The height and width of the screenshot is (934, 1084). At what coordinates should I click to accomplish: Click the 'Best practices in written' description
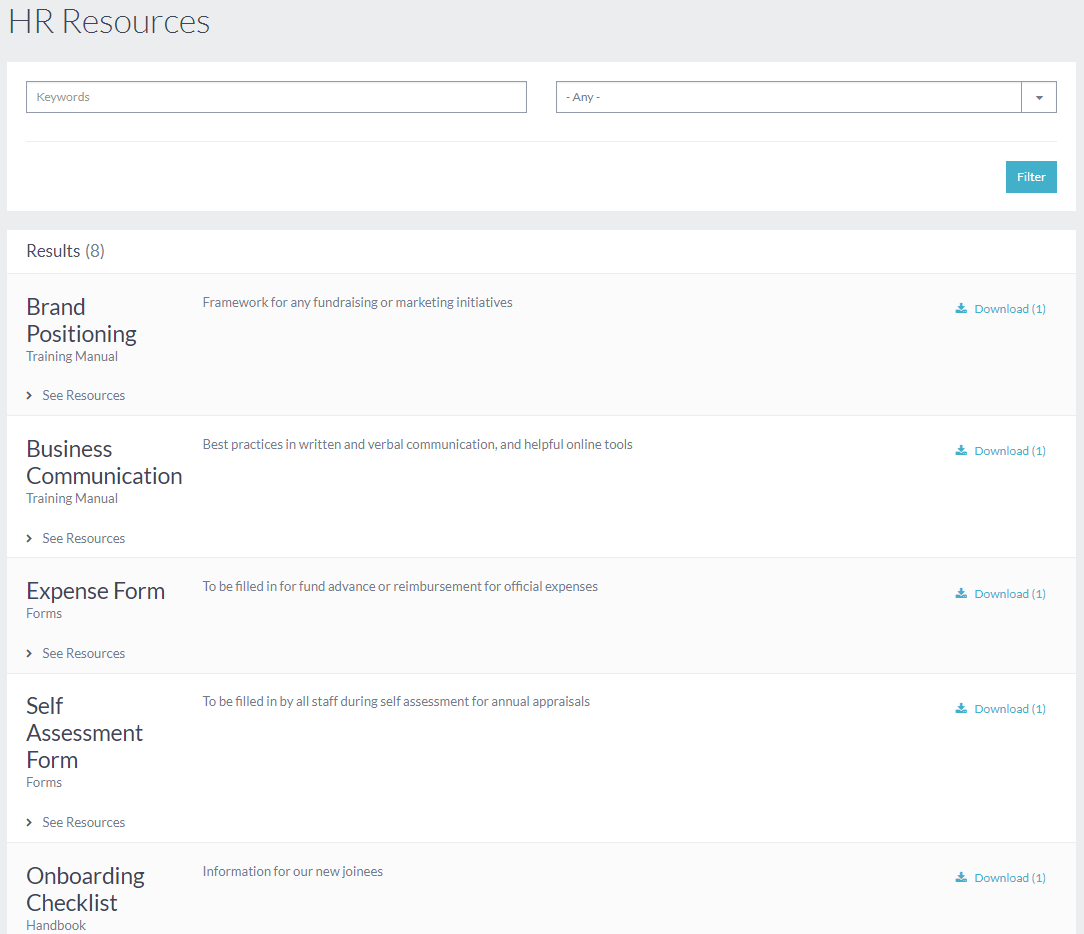tap(418, 445)
